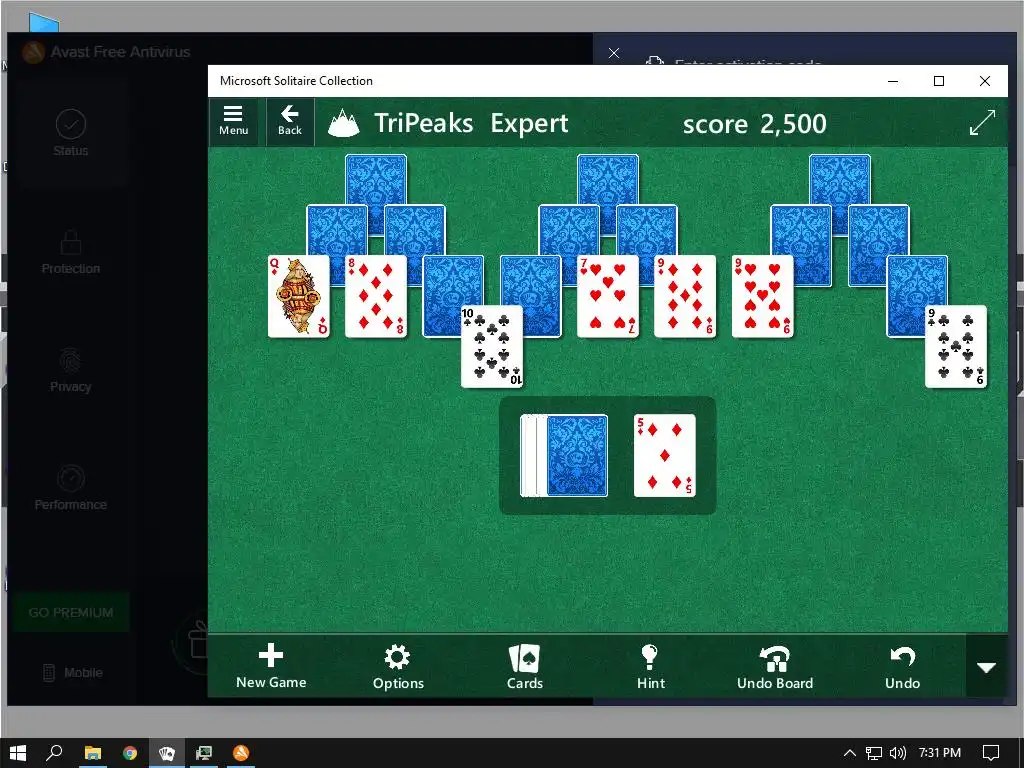
Task: Click the Avast GO PREMIUM button
Action: click(71, 613)
